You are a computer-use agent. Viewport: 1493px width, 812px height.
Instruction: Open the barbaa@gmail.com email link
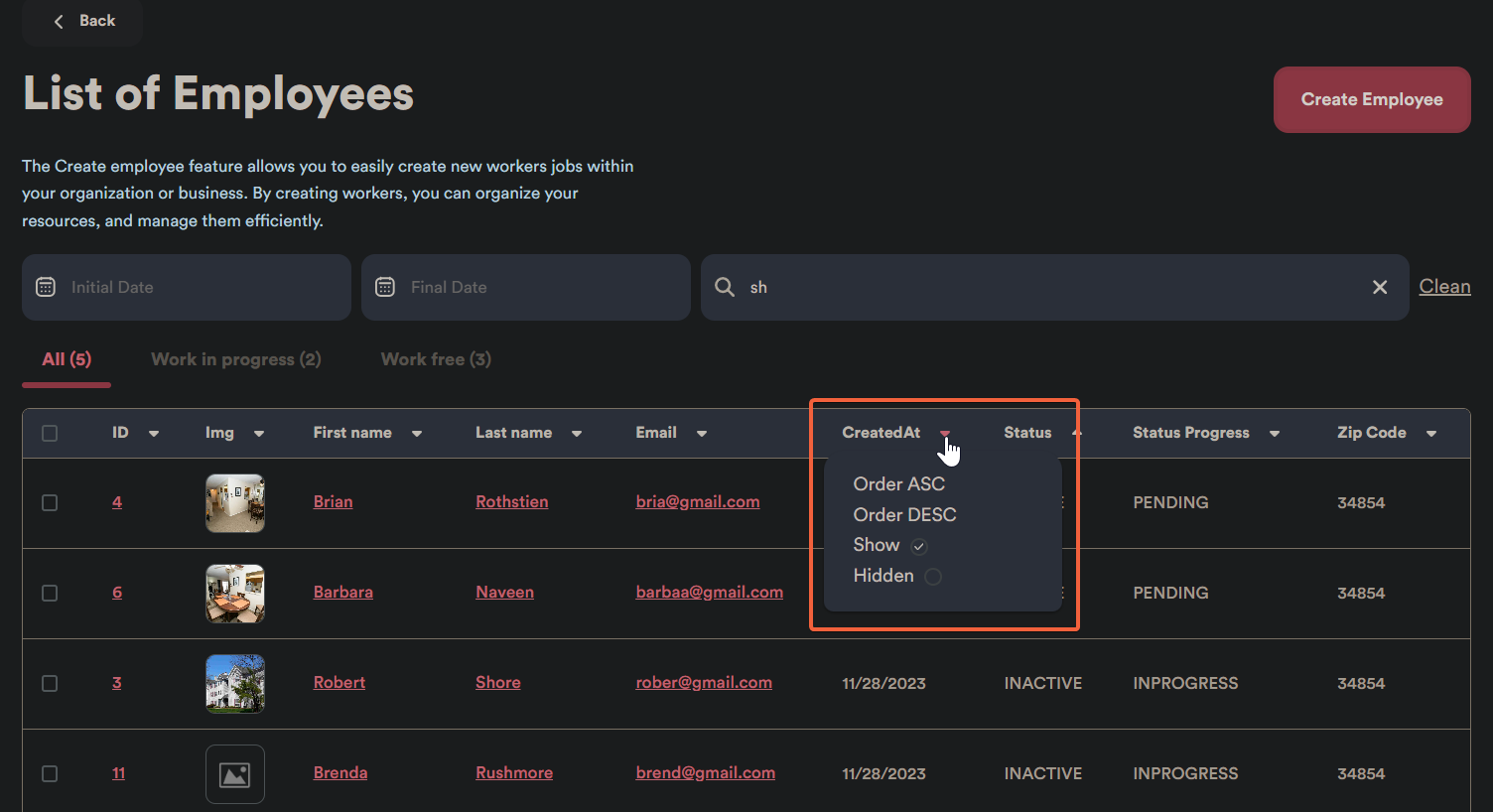coord(709,592)
